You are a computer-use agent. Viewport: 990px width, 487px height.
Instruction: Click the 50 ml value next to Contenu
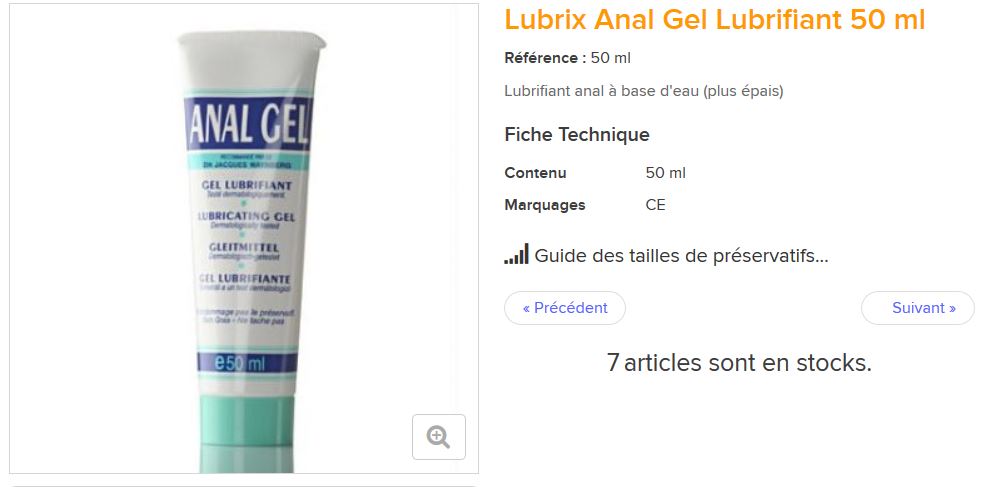pyautogui.click(x=665, y=173)
